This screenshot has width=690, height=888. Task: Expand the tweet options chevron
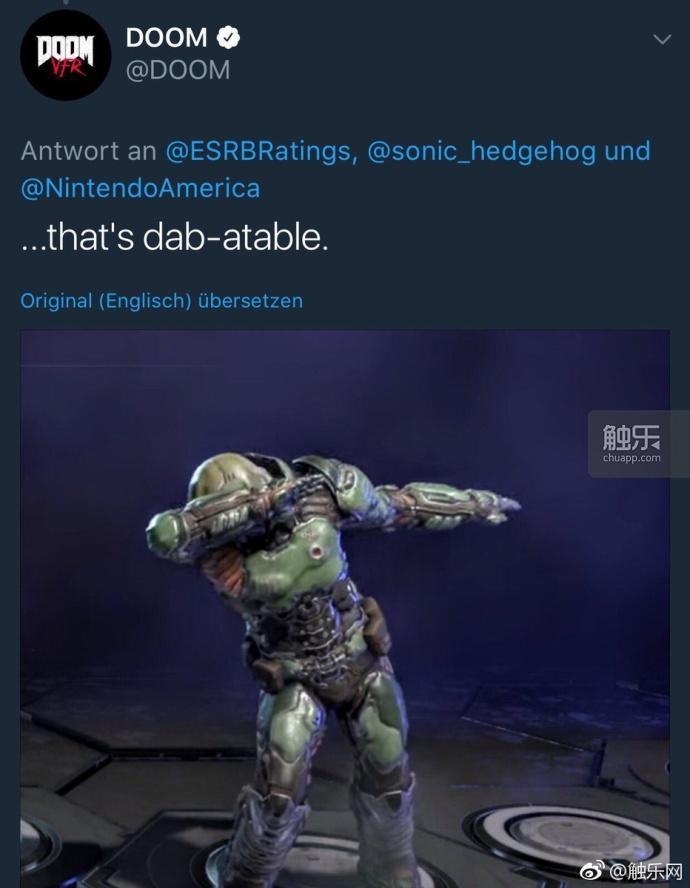662,39
